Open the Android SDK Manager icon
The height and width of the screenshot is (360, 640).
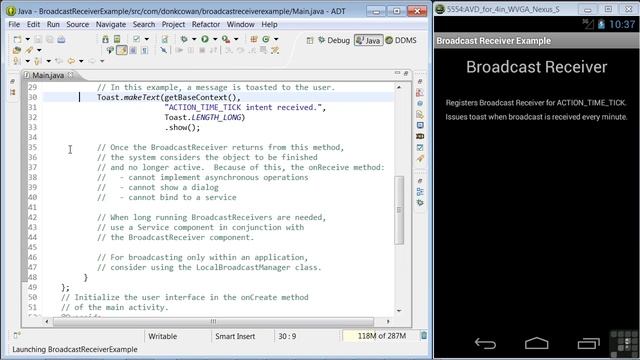(x=105, y=39)
